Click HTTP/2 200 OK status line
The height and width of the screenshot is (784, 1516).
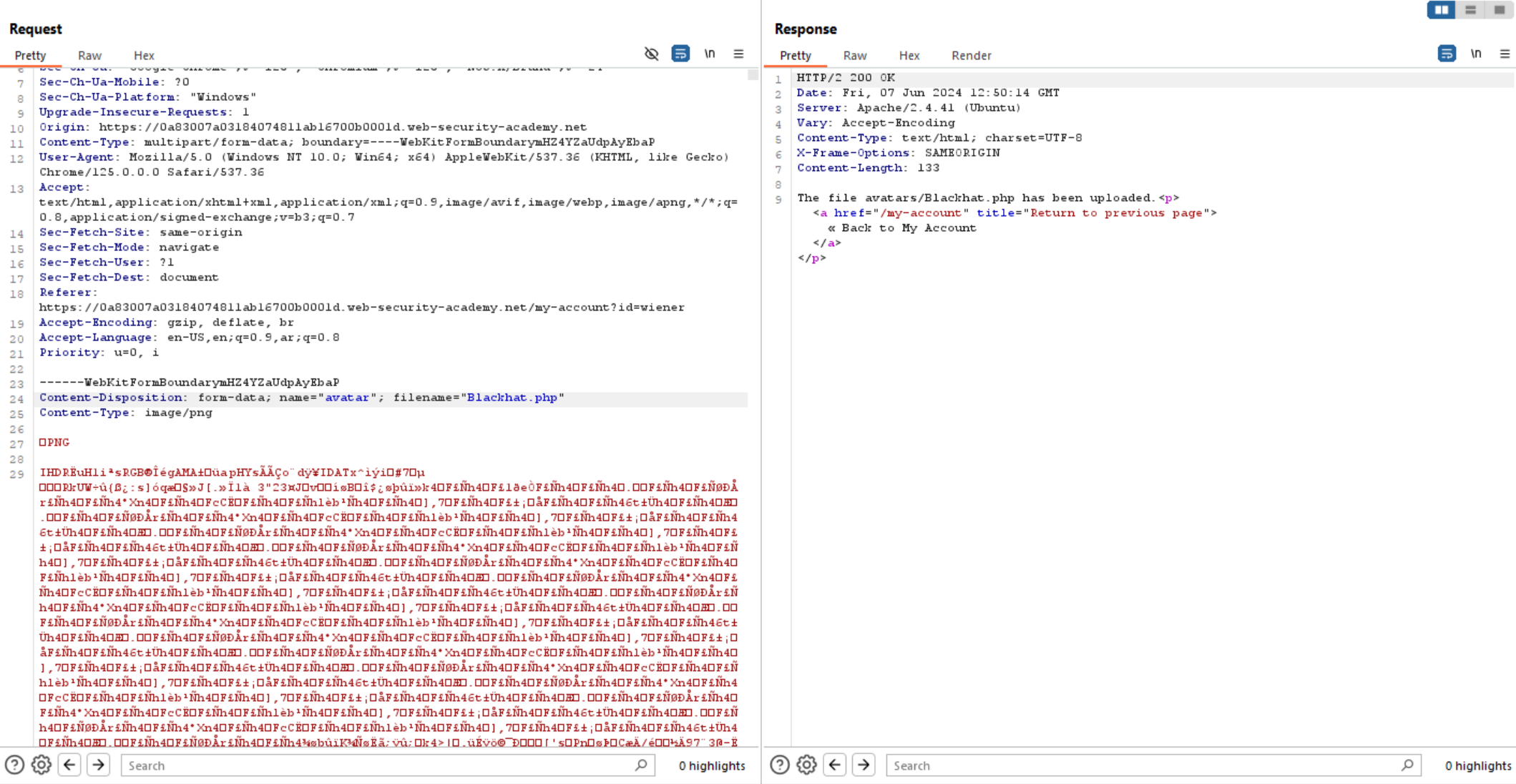tap(846, 77)
